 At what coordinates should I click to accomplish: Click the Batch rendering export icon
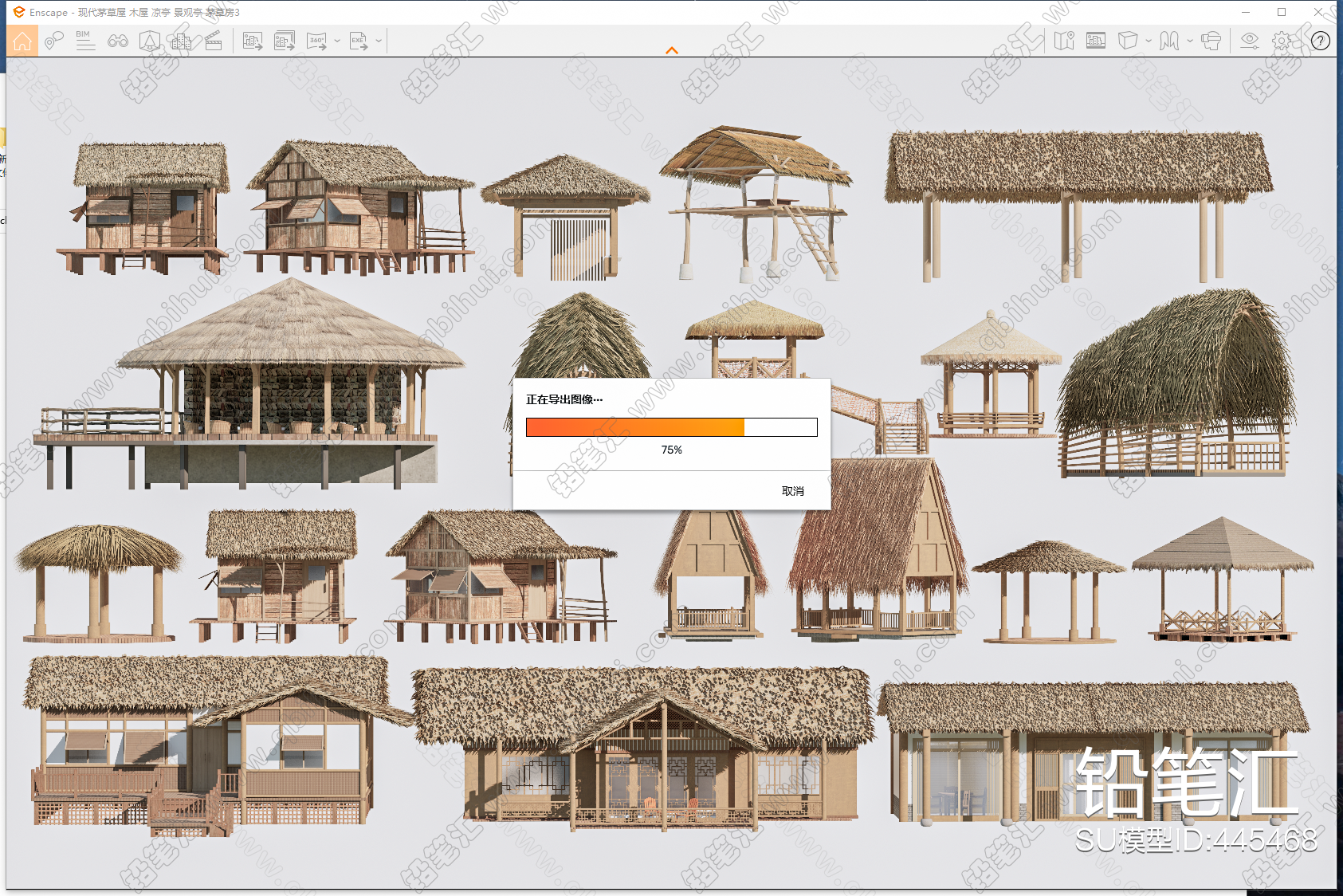point(285,41)
